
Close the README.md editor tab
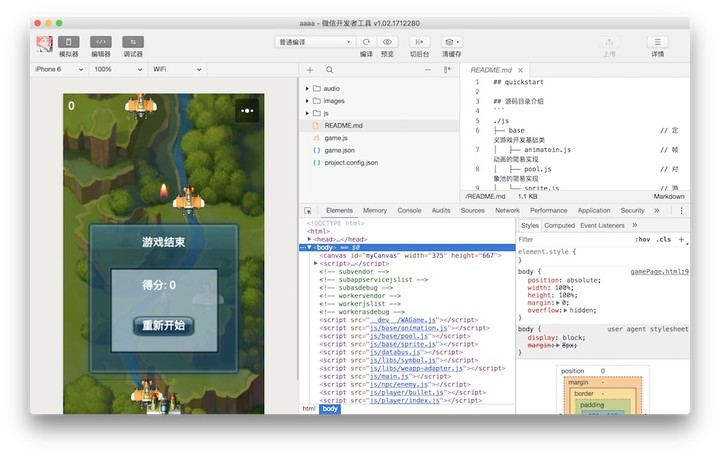pos(520,70)
